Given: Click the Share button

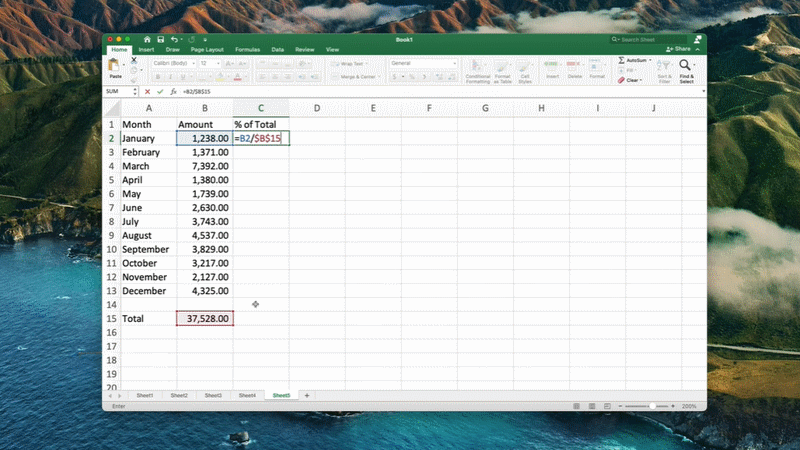Looking at the screenshot, I should point(678,49).
